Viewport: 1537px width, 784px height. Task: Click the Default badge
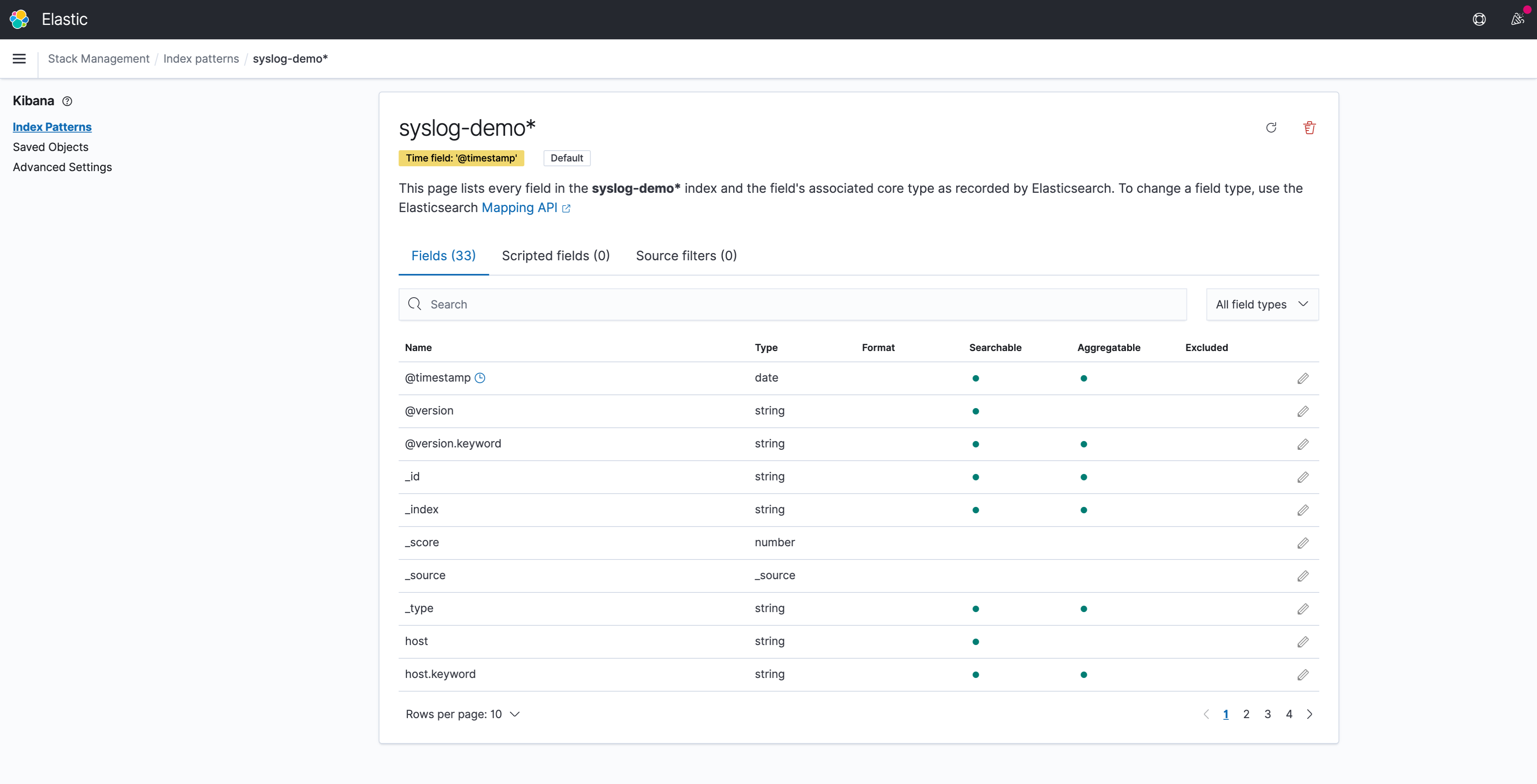tap(567, 158)
